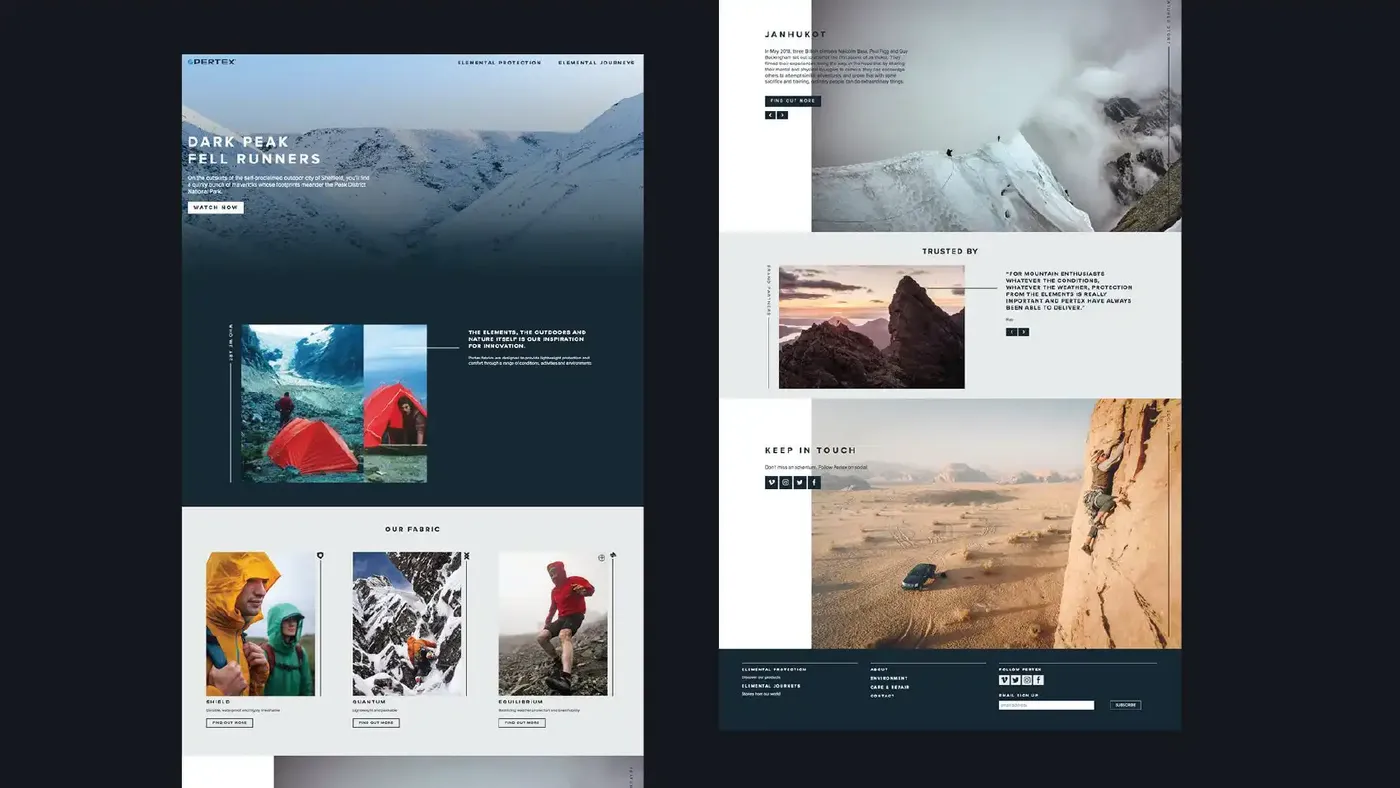1400x788 pixels.
Task: Click footer Facebook icon under Follow Pertex
Action: tap(1039, 680)
